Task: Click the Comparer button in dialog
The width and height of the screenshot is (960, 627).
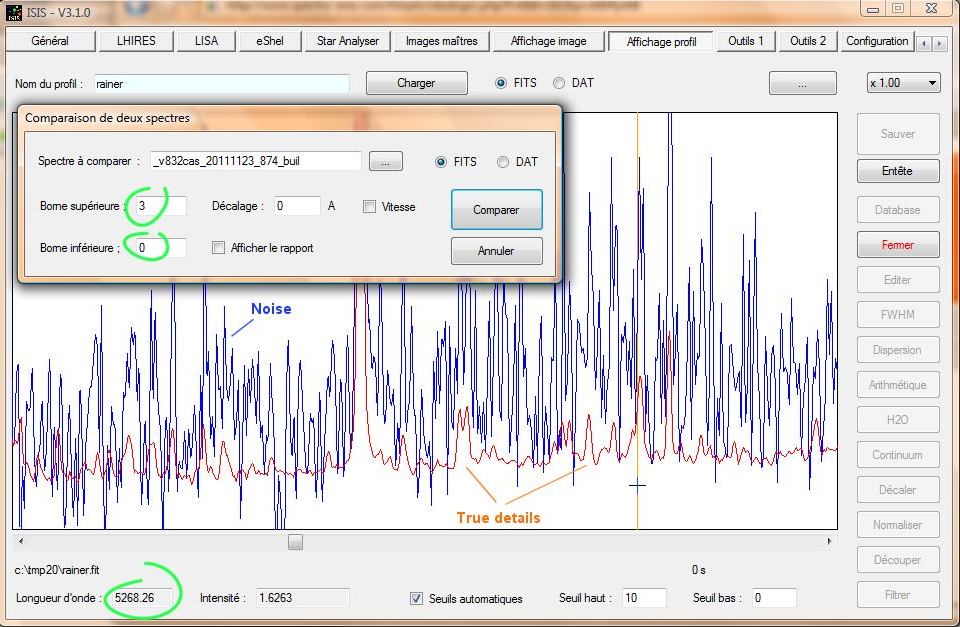Action: (x=496, y=210)
